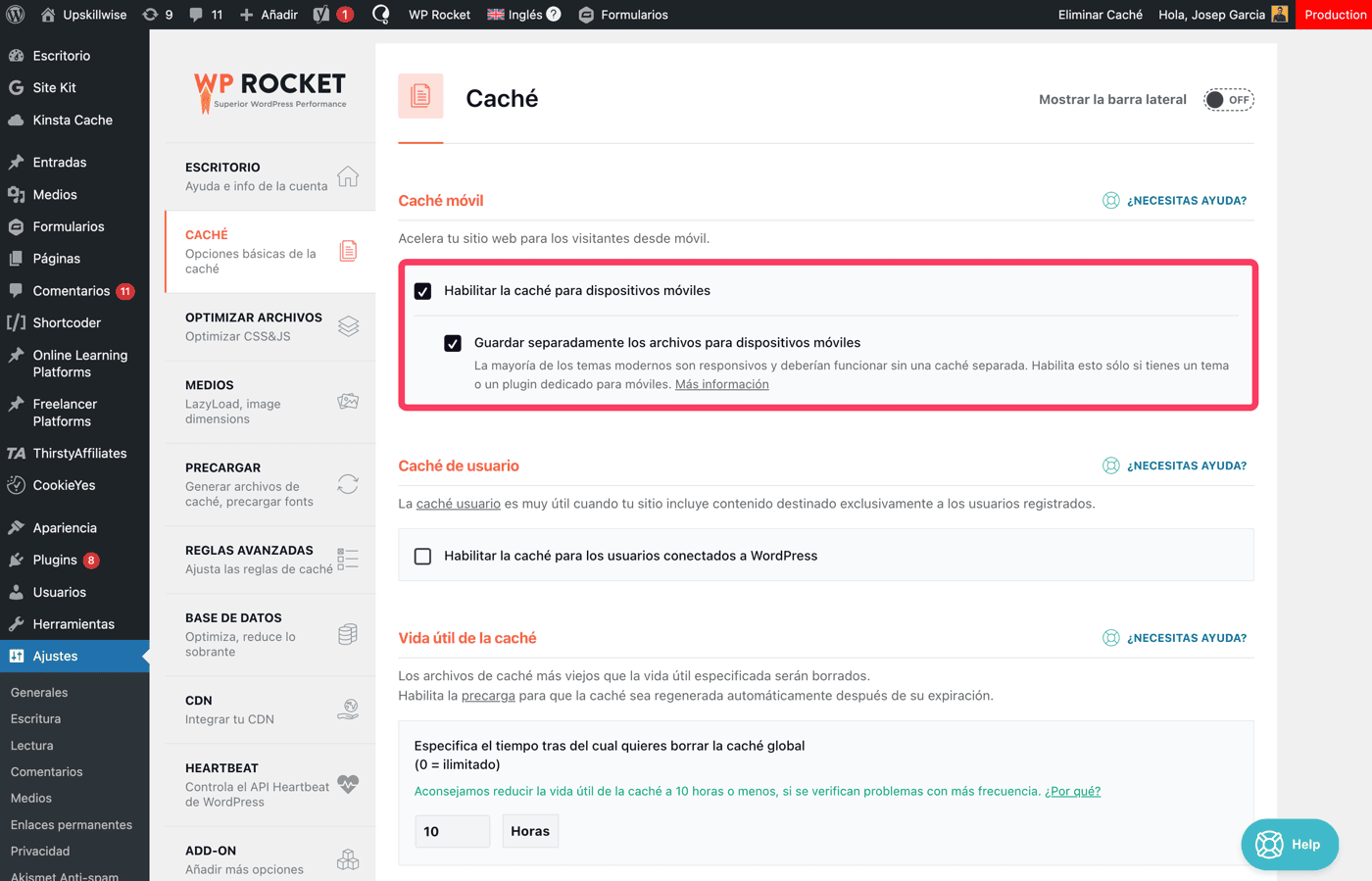Click the Help chat button
The image size is (1372, 881).
1290,845
